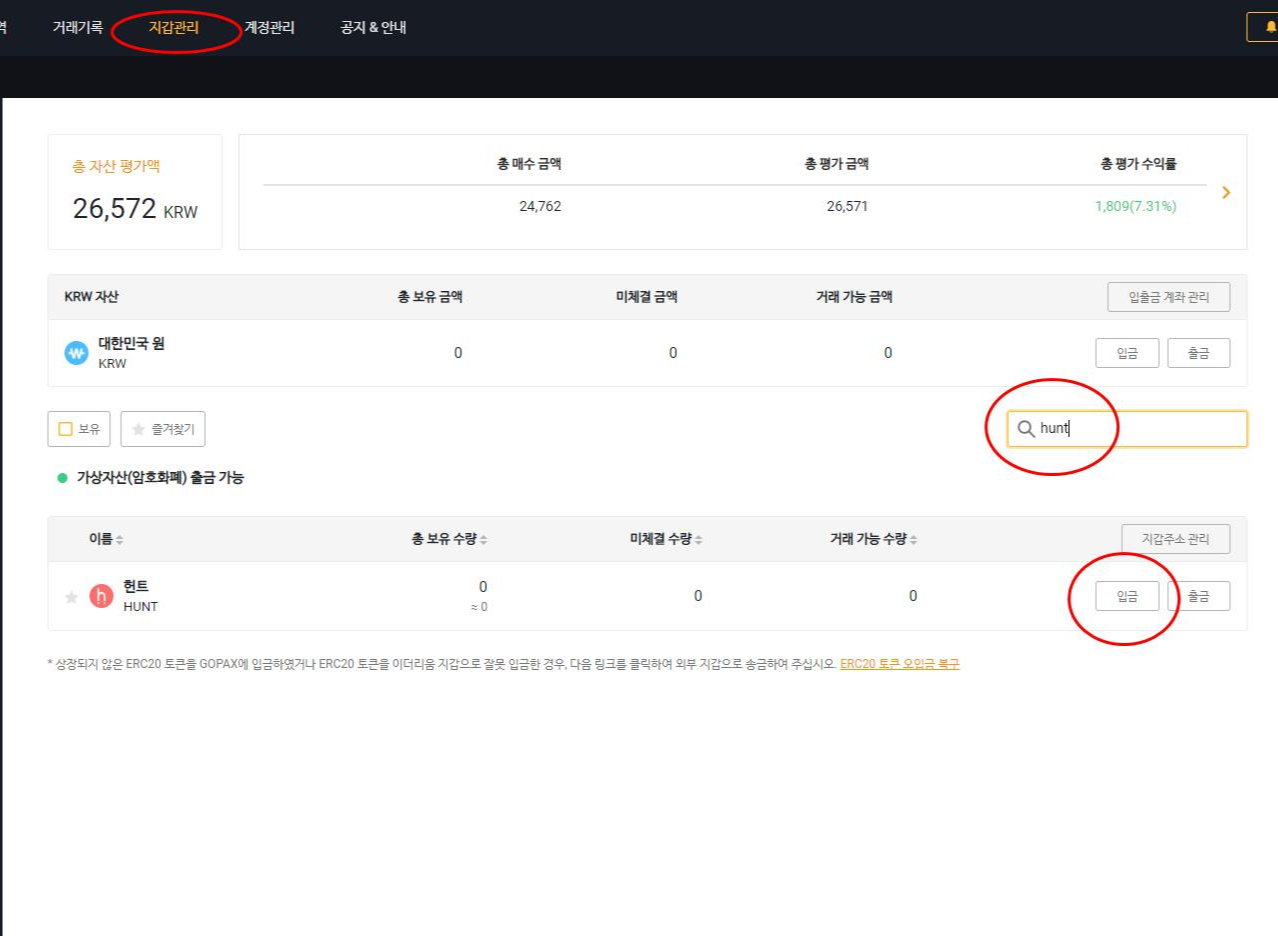Screen dimensions: 1278x936
Task: Click the magnifier search icon
Action: pos(1025,429)
